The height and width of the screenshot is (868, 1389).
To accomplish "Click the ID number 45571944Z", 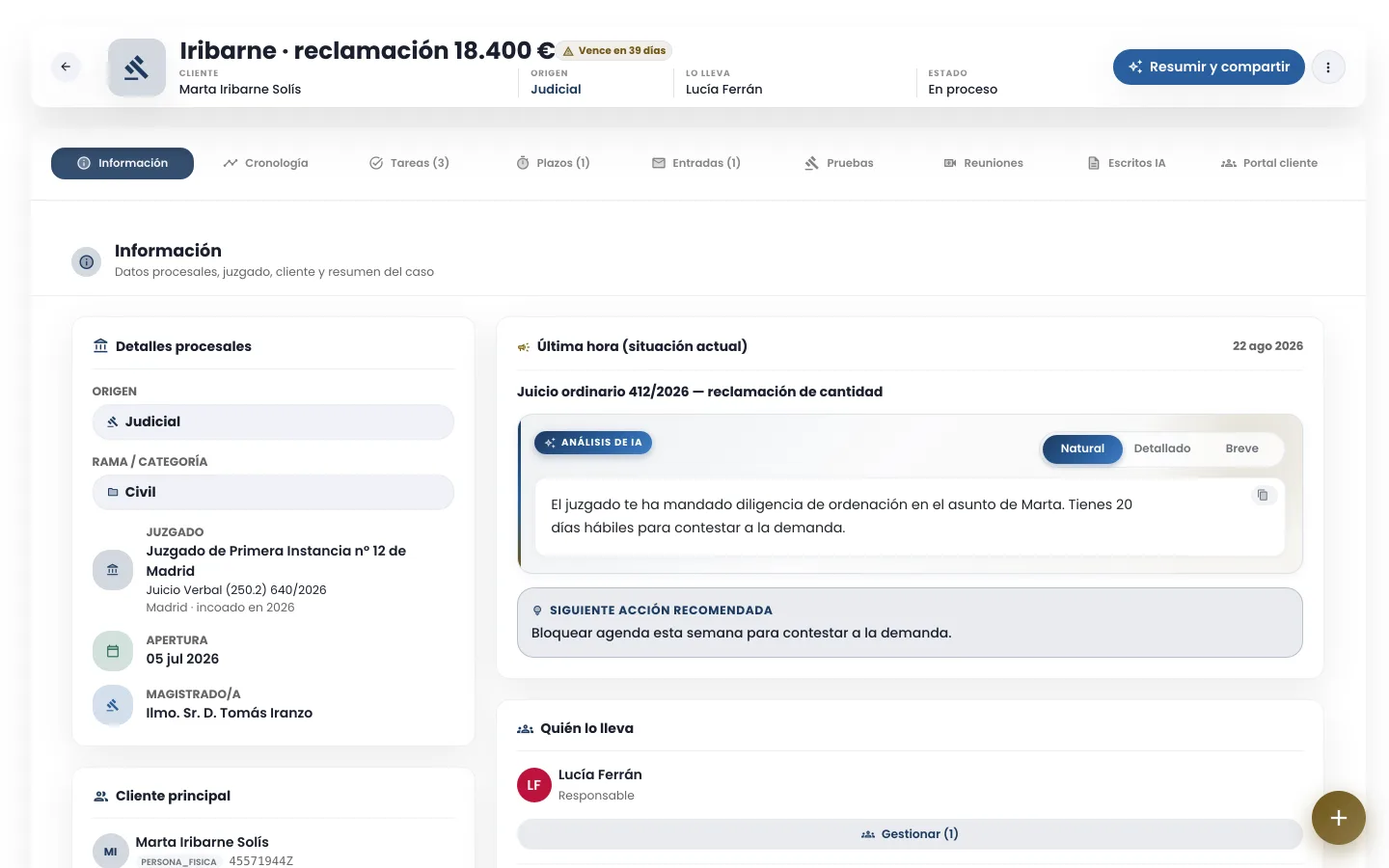I will (260, 860).
